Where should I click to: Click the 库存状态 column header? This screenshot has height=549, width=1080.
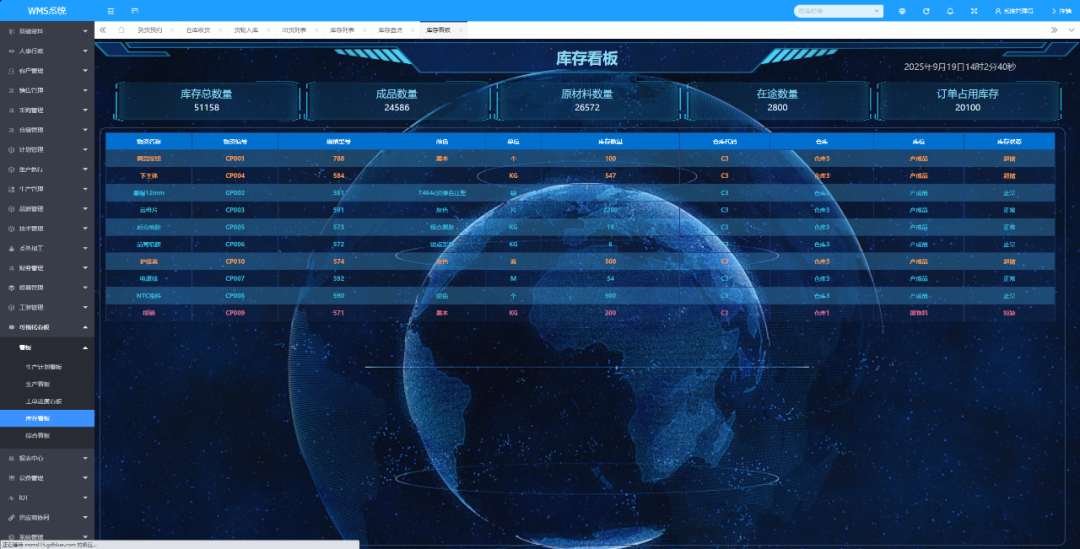1009,141
